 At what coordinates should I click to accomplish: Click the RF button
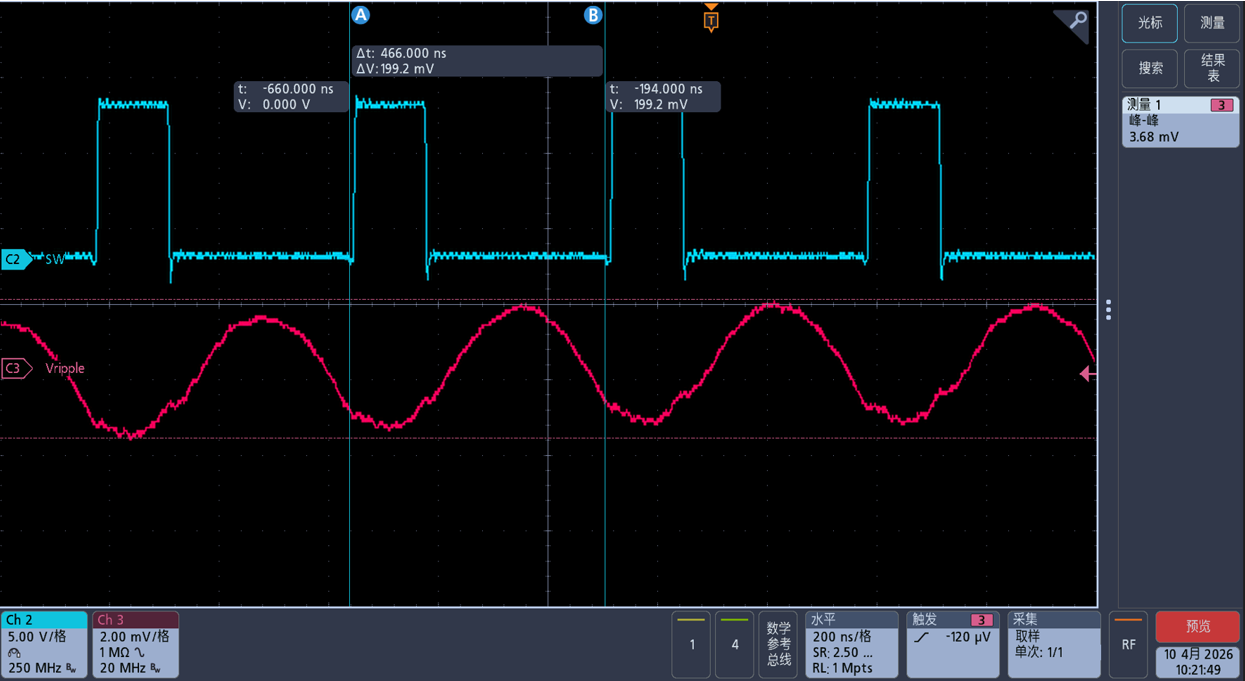tap(1128, 644)
